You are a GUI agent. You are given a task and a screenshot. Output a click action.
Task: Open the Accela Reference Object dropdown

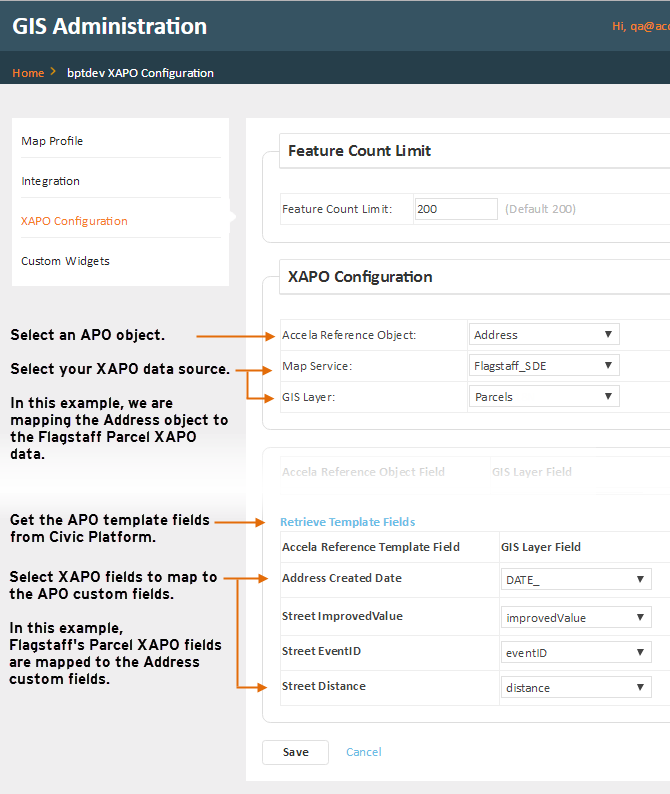[x=544, y=335]
